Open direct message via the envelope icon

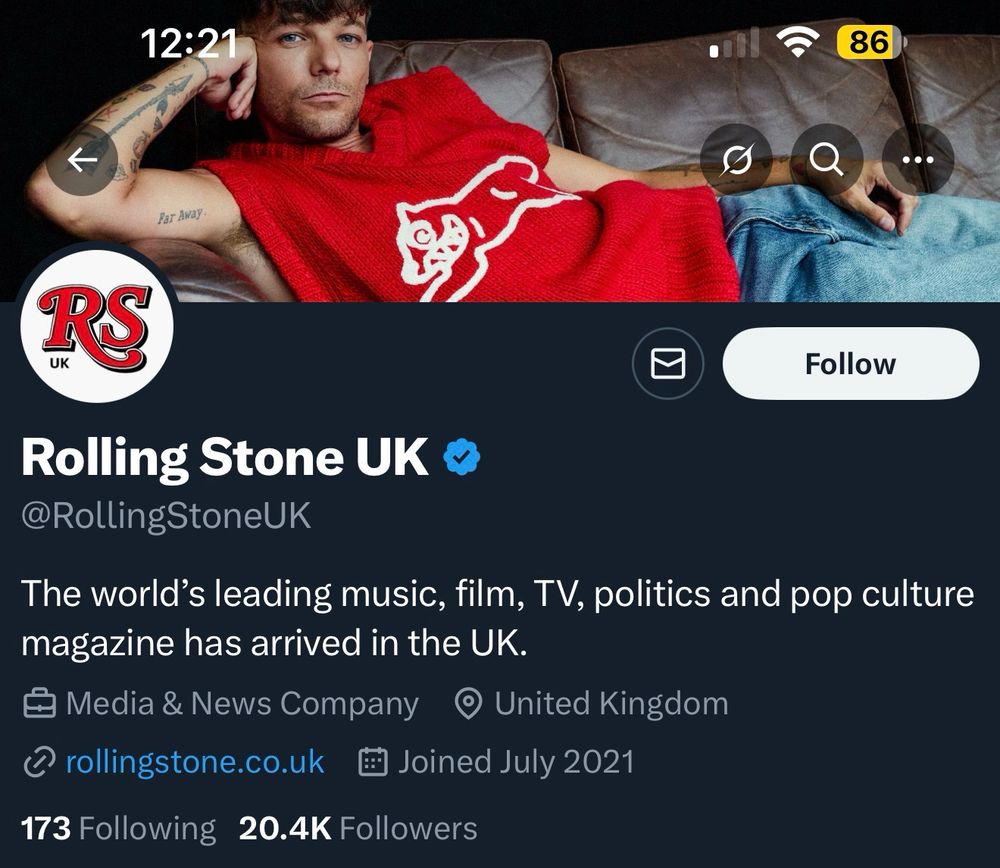pos(668,364)
